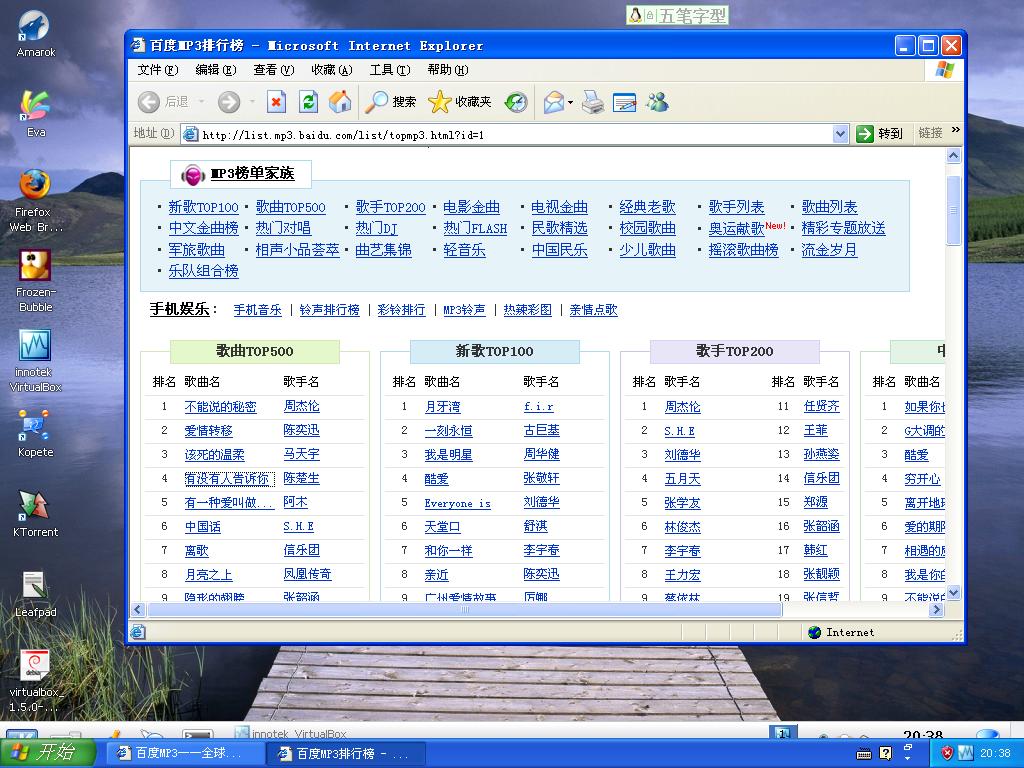Image resolution: width=1024 pixels, height=768 pixels.
Task: Open the 铃声排行榜 link
Action: (329, 310)
